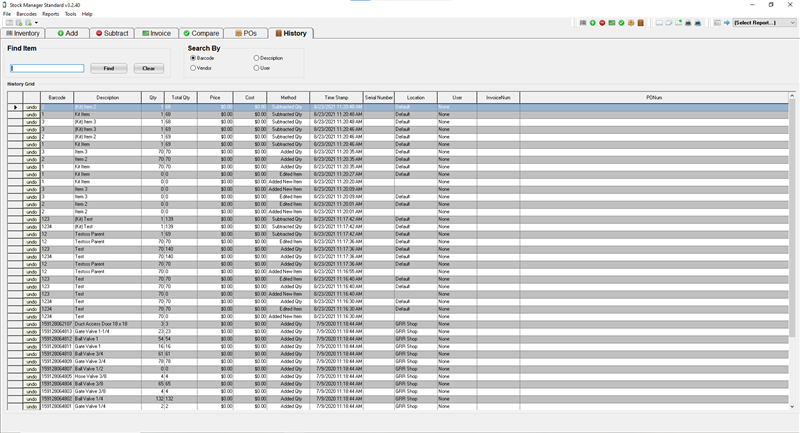The height and width of the screenshot is (433, 800).
Task: Switch to the Subtract tab
Action: [112, 33]
